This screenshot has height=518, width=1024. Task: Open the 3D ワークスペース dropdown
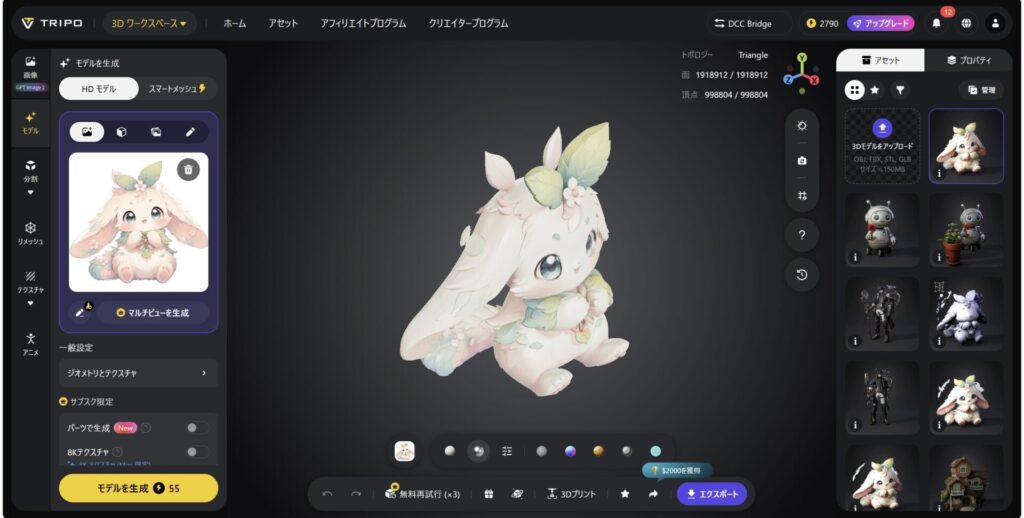(x=149, y=23)
